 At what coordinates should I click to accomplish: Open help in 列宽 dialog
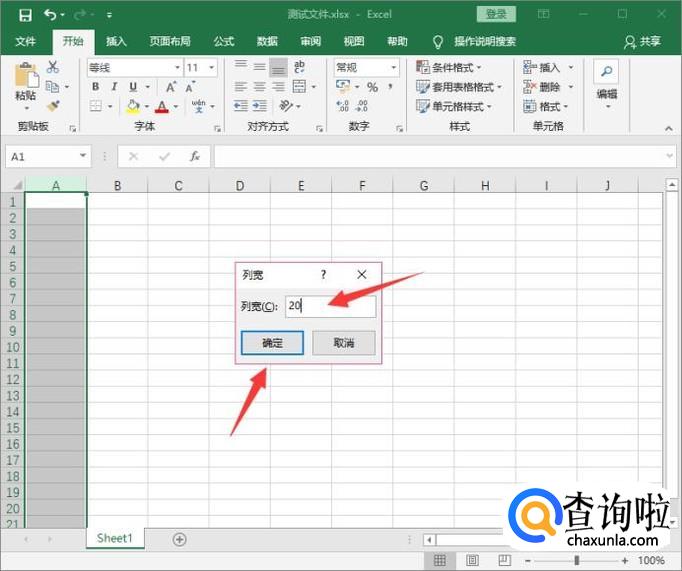click(323, 275)
